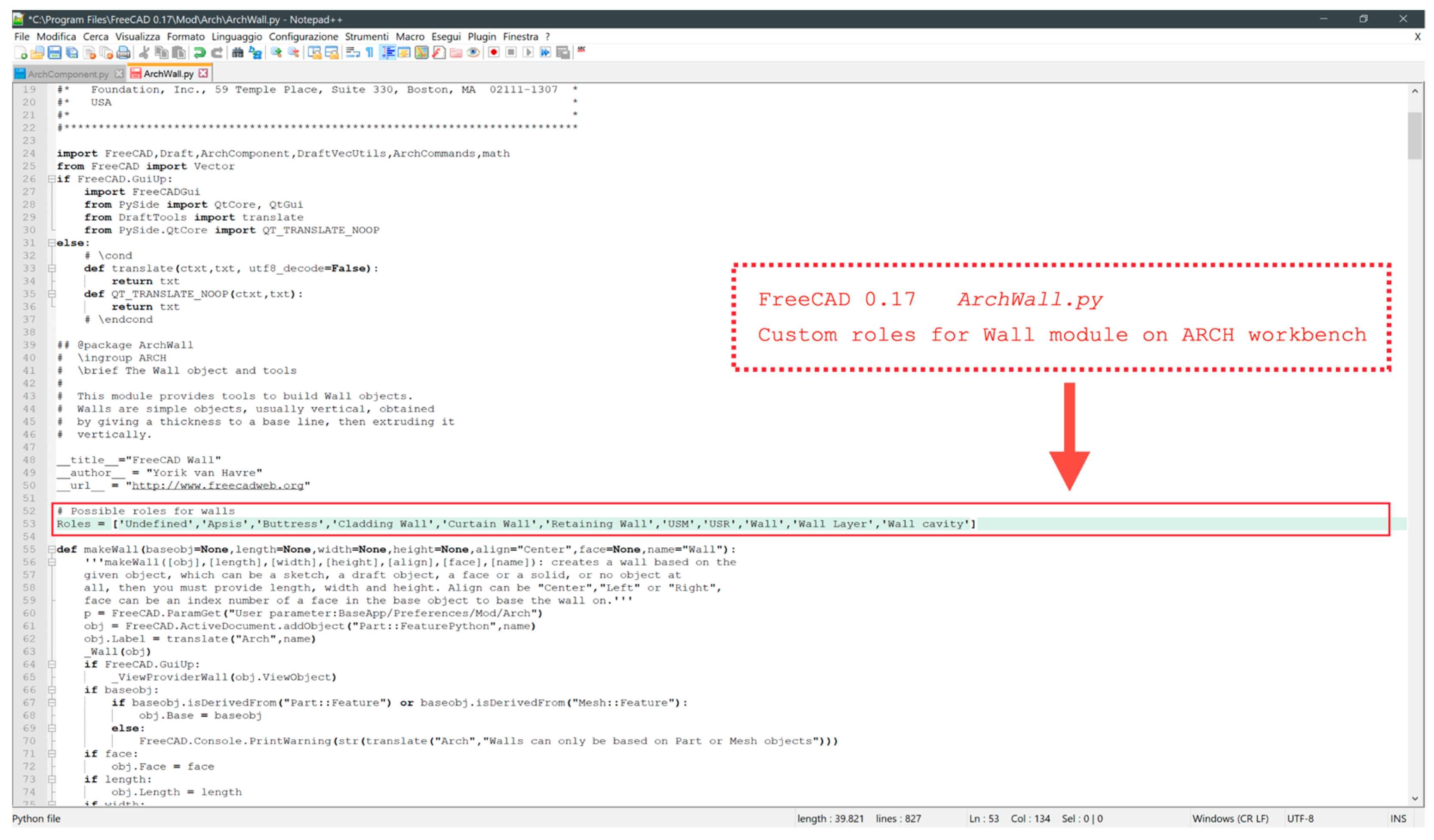Click the Cut scissors icon
This screenshot has height=840, width=1434.
[x=144, y=53]
